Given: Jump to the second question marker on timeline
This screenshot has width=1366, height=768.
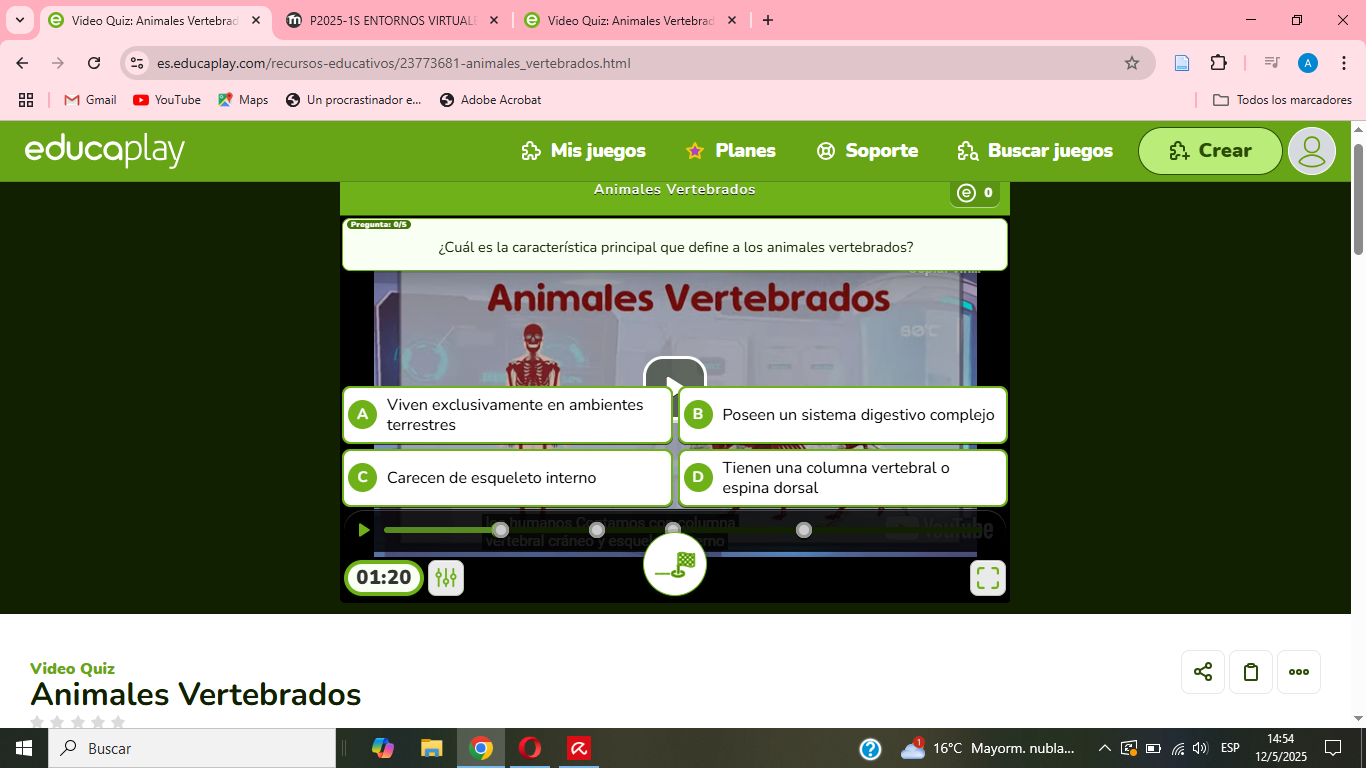Looking at the screenshot, I should coord(597,530).
